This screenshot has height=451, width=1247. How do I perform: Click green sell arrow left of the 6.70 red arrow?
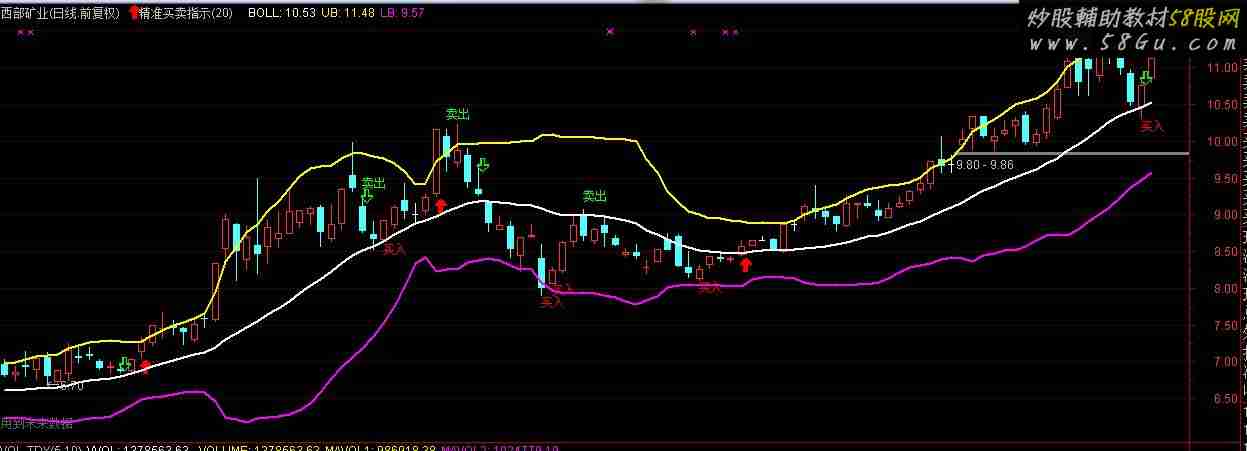click(x=123, y=365)
